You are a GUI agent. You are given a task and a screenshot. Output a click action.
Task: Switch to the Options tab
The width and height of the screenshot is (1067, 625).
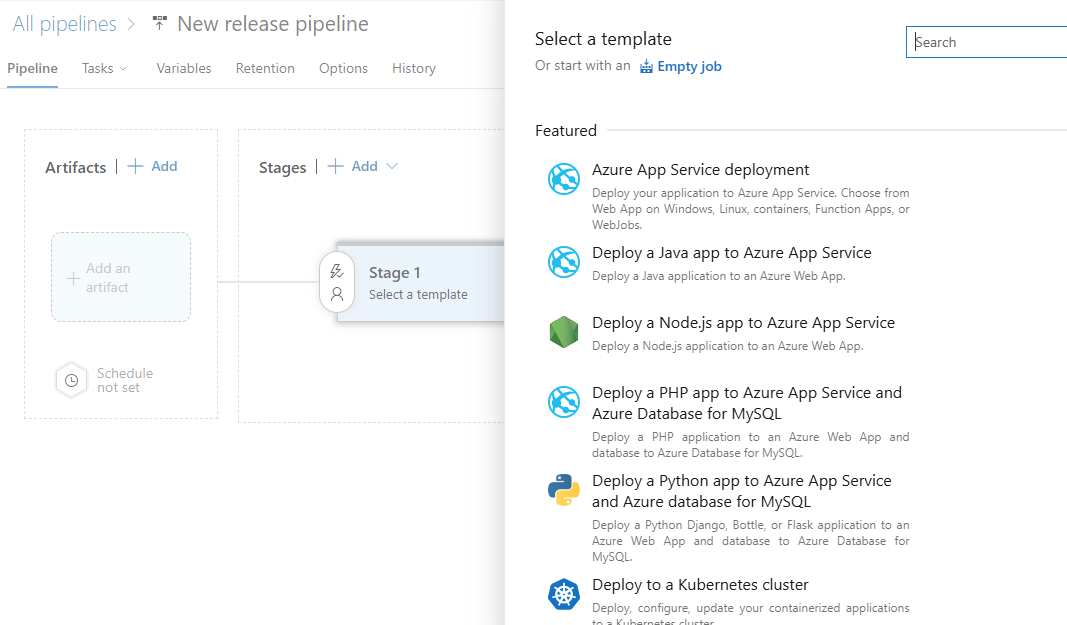(343, 68)
